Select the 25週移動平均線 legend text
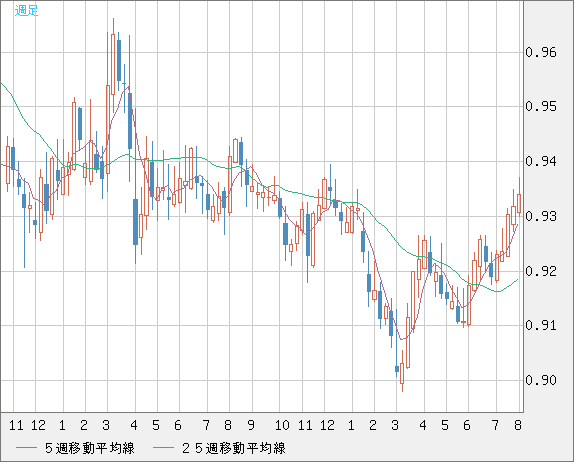The height and width of the screenshot is (462, 574). 234,448
